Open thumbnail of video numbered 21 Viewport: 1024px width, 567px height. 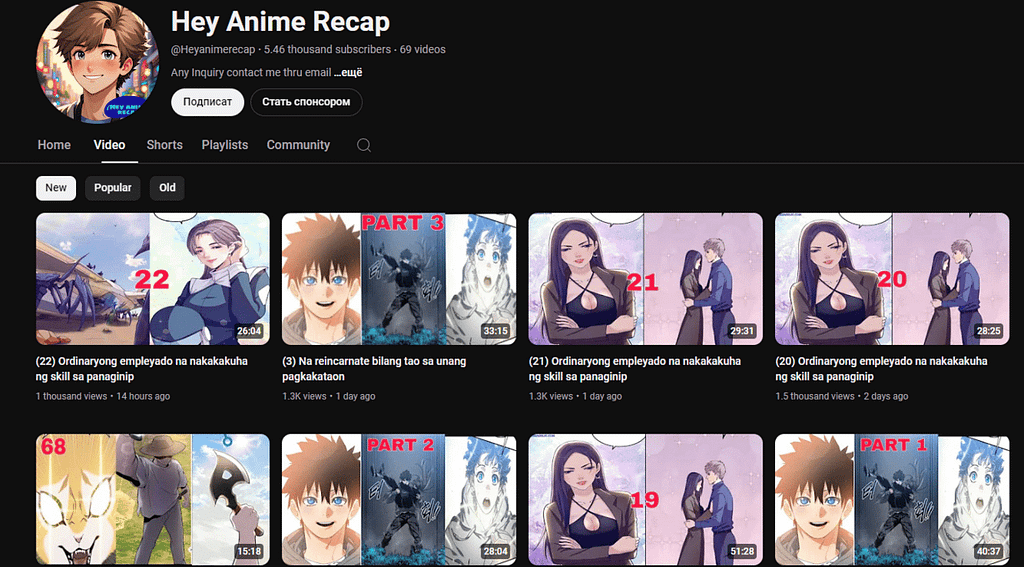tap(645, 279)
